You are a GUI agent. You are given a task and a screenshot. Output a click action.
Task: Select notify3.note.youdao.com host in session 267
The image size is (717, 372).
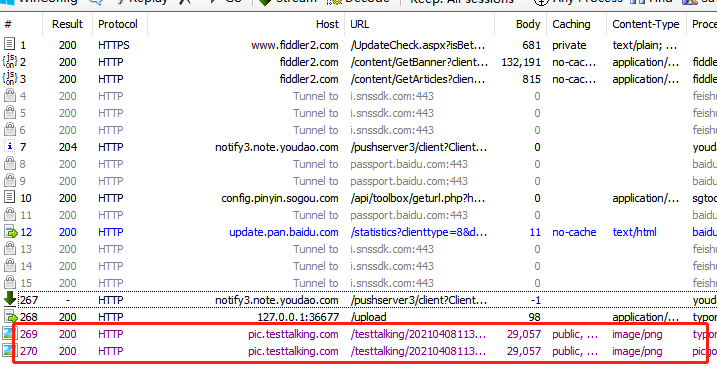tap(277, 300)
